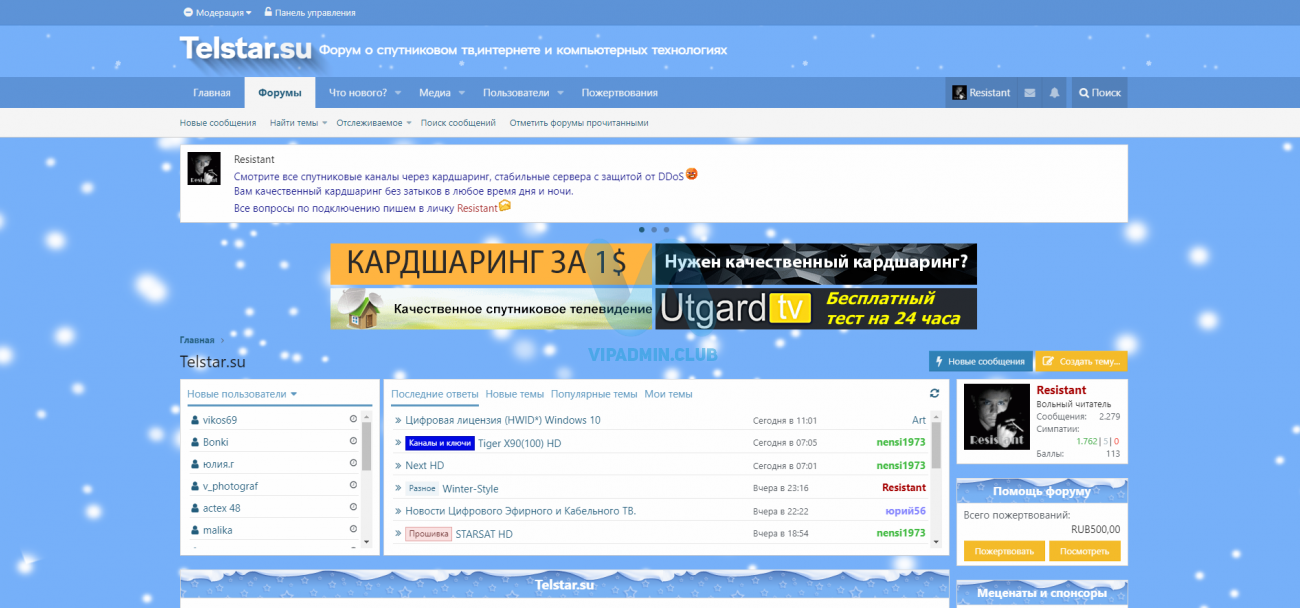This screenshot has width=1300, height=608.
Task: Click the clock icon next to malika
Action: point(353,530)
